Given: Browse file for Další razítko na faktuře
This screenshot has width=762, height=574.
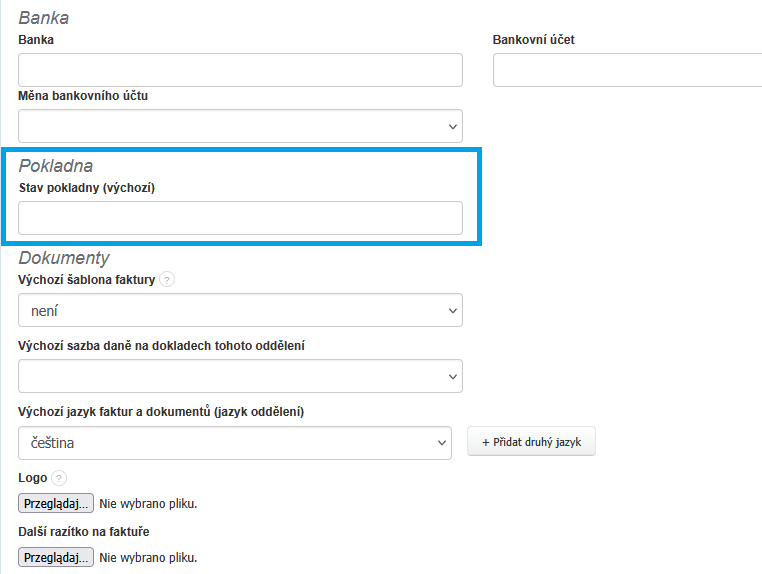Looking at the screenshot, I should click(x=56, y=557).
